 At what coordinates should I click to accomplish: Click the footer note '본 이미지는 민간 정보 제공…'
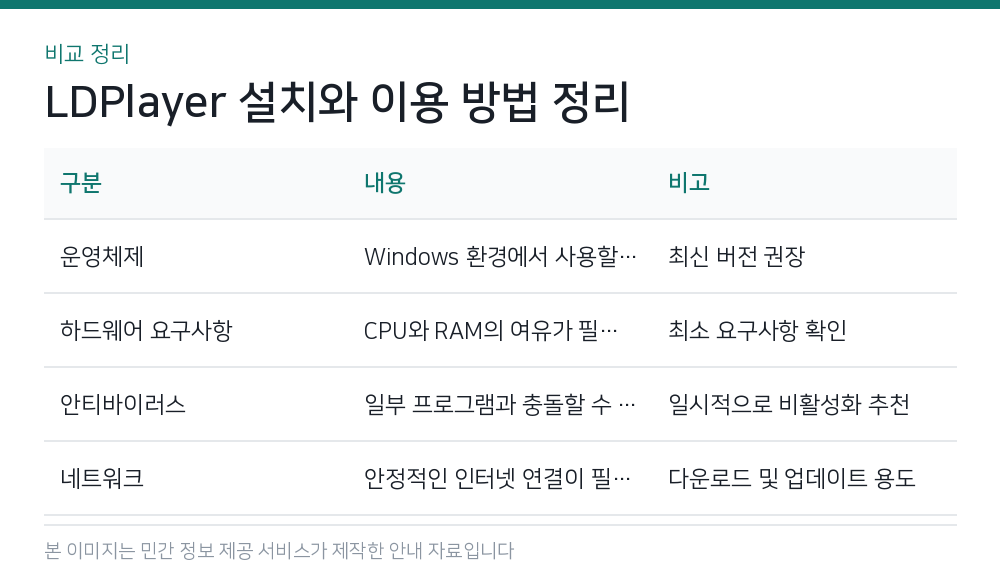[279, 551]
